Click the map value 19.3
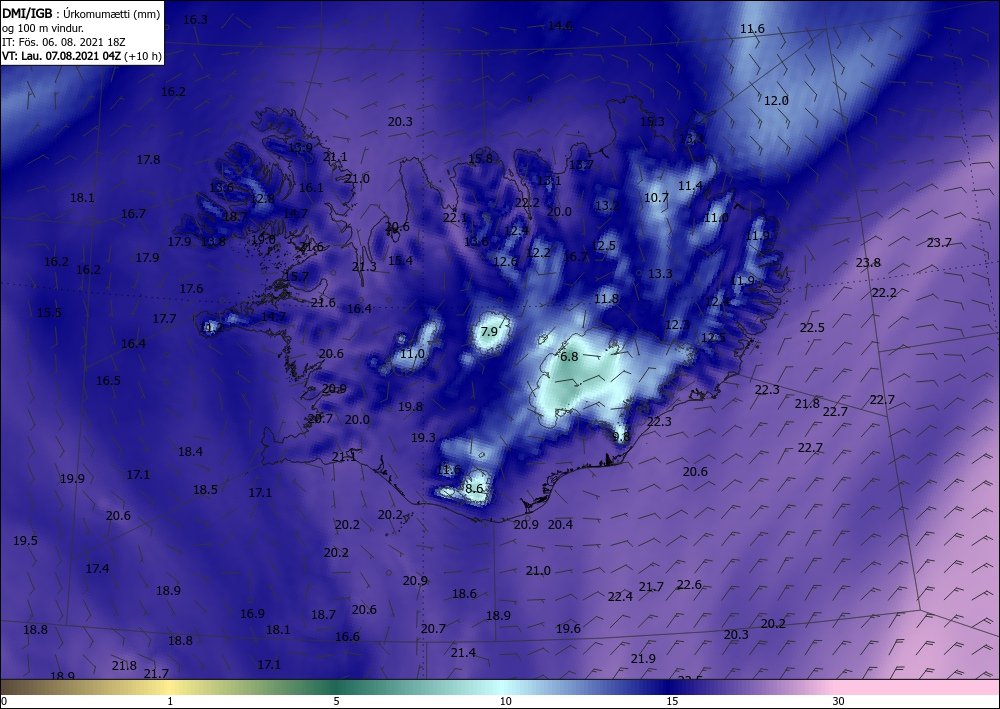The image size is (1000, 709). 423,437
